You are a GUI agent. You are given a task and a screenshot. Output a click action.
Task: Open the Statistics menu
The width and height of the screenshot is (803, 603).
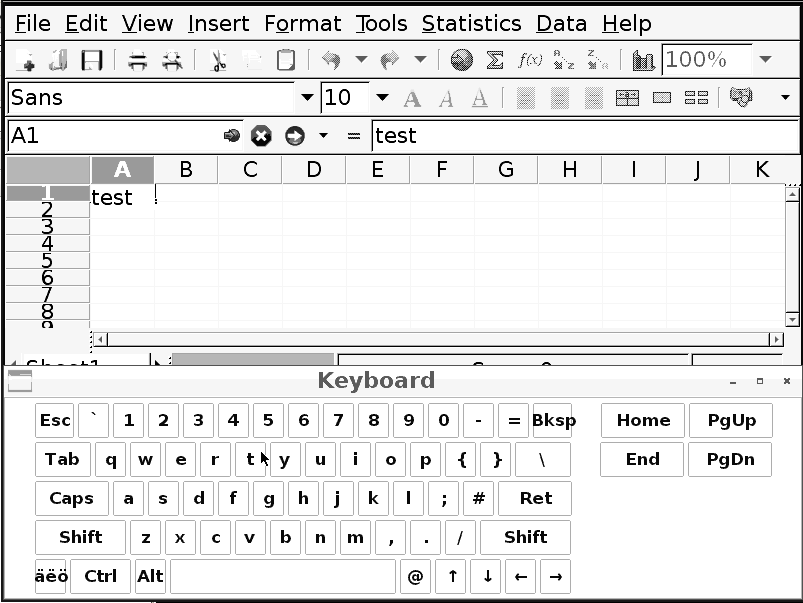click(x=471, y=23)
